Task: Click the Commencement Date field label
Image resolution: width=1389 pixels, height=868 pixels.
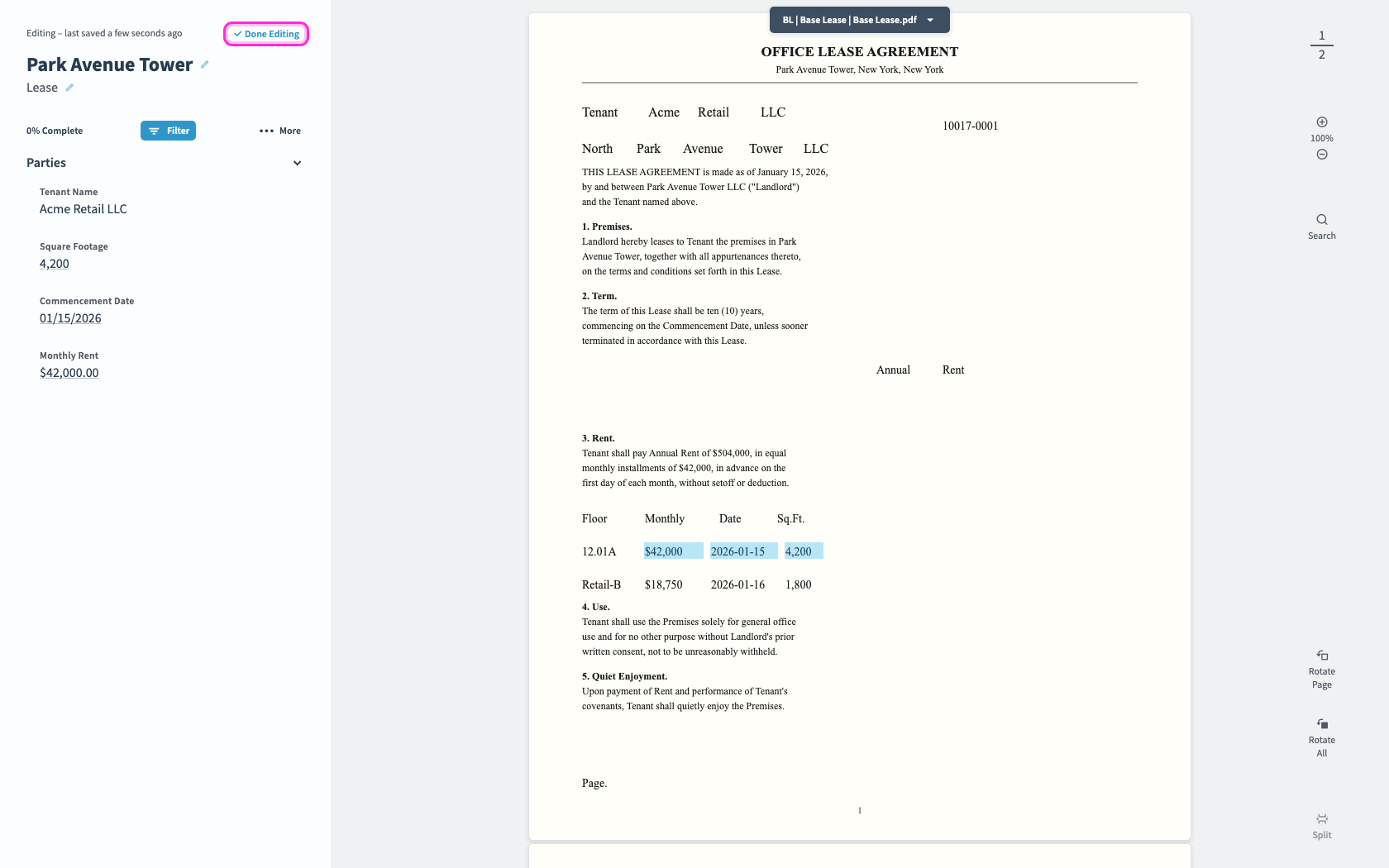Action: (x=87, y=301)
